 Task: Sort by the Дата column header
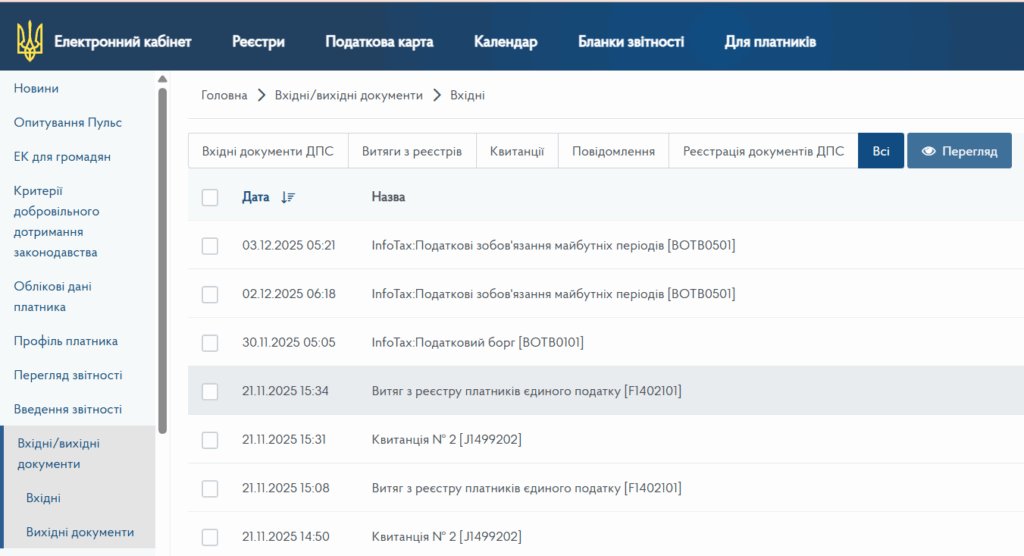click(256, 197)
